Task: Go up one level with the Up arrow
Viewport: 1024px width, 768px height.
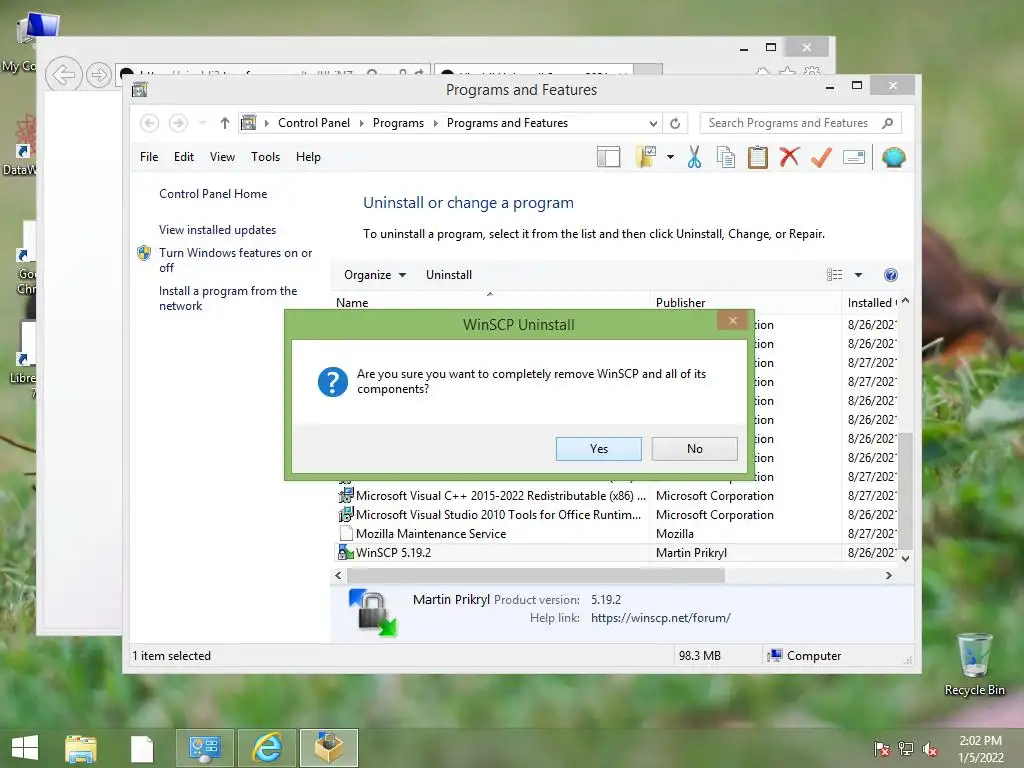Action: point(225,123)
